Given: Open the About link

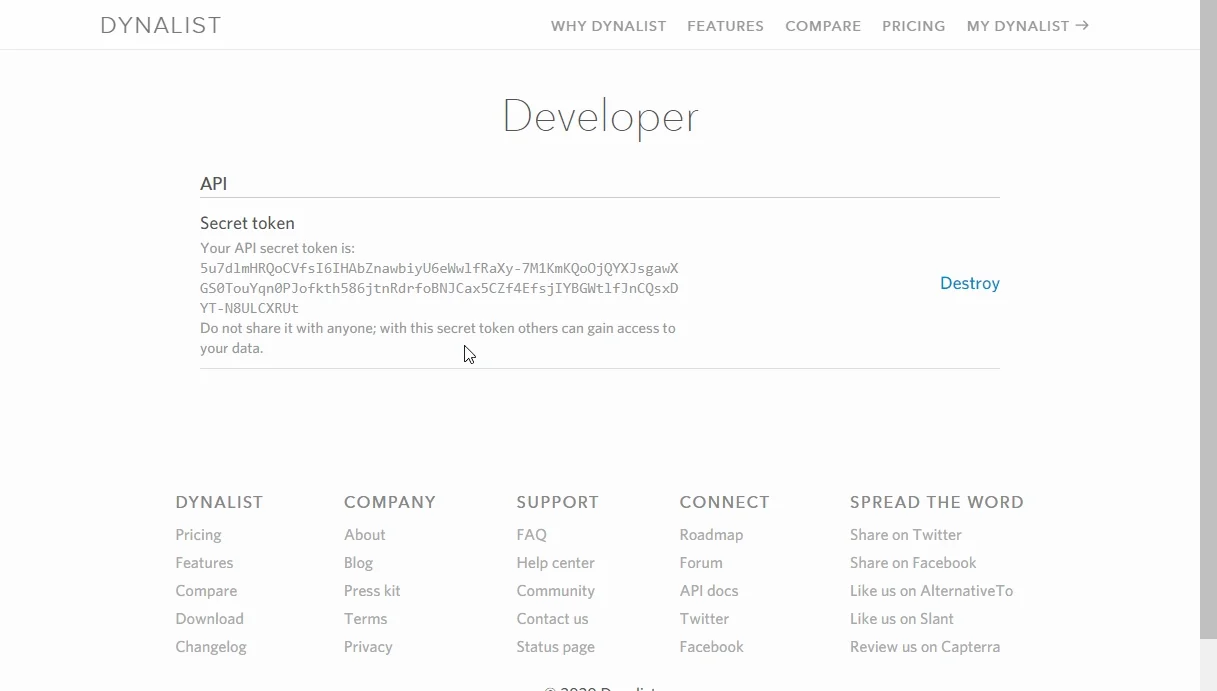Looking at the screenshot, I should point(364,535).
